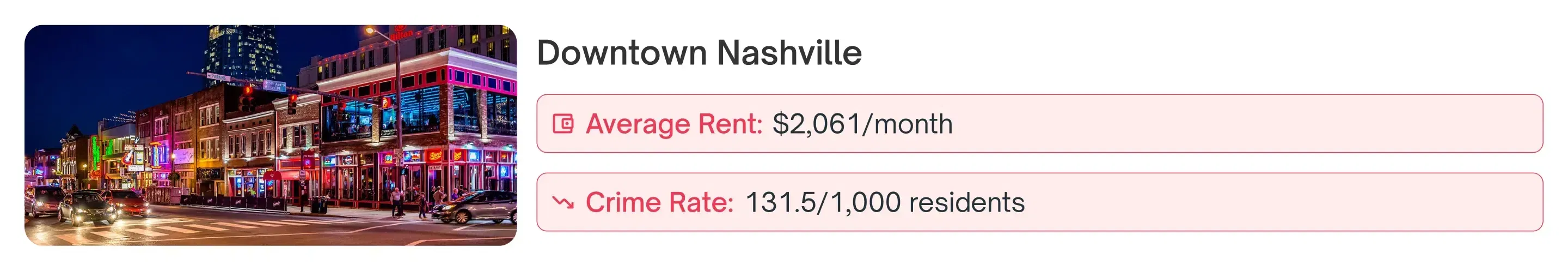Select the "Average Rent:" label
Screen dimensions: 1568x271
click(674, 124)
